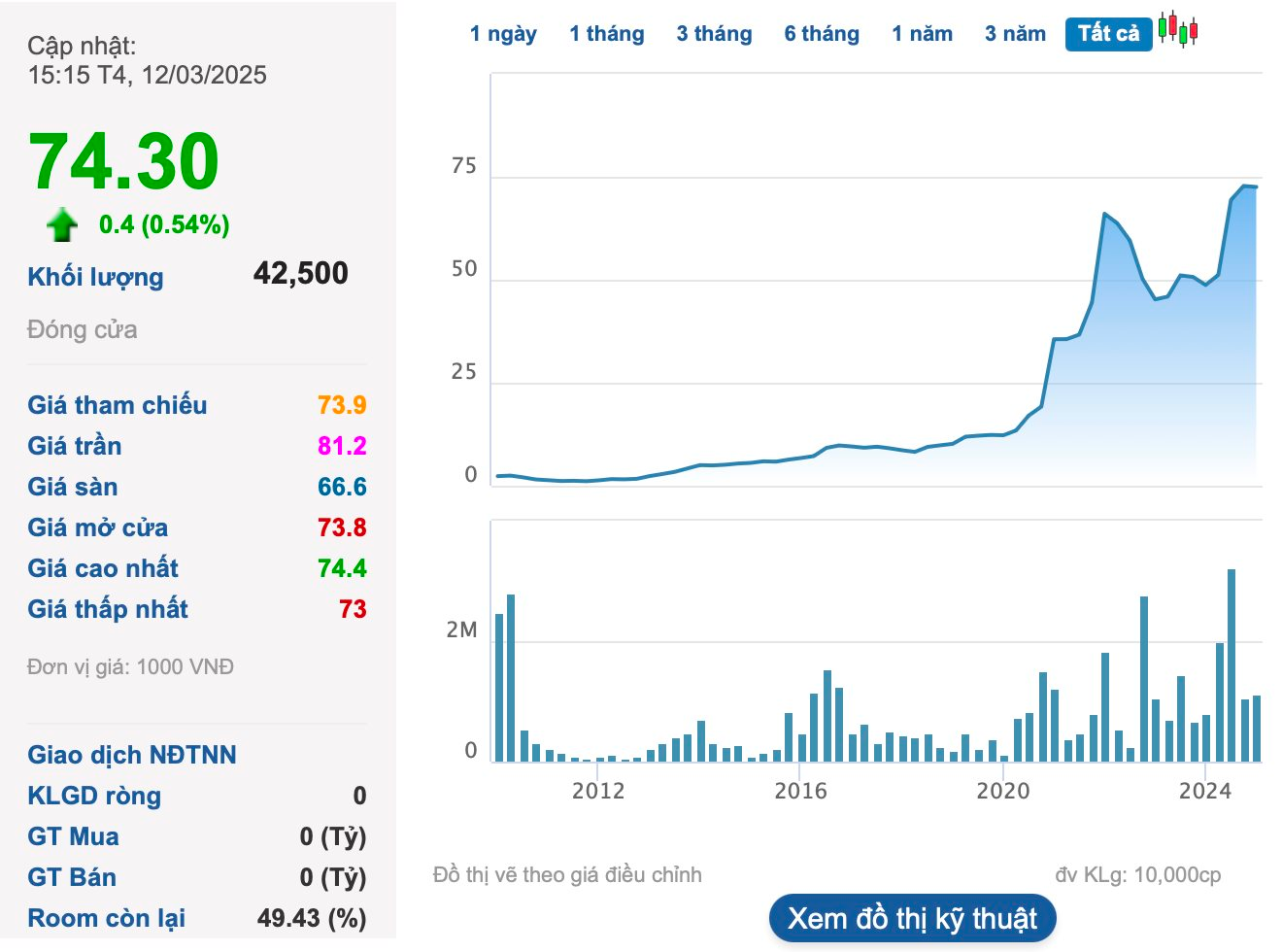The width and height of the screenshot is (1282, 952).
Task: Click the tallest volume bar near 2024
Action: (x=1231, y=665)
